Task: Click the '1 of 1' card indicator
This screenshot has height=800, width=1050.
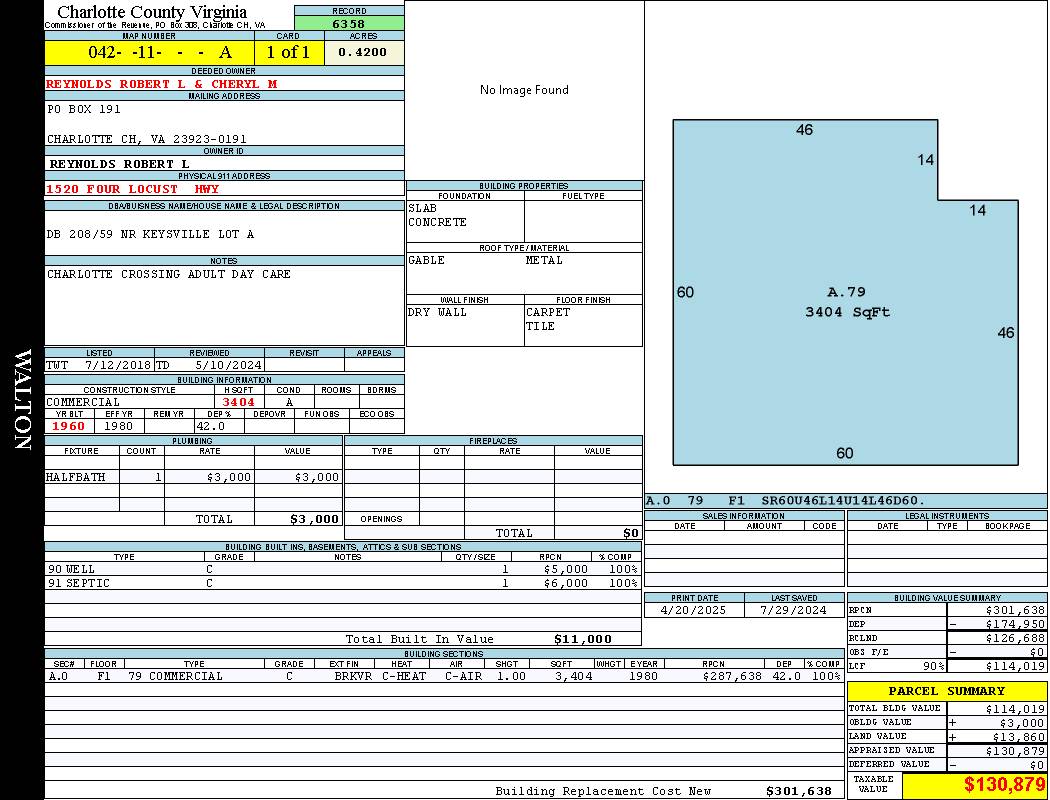Action: 289,52
